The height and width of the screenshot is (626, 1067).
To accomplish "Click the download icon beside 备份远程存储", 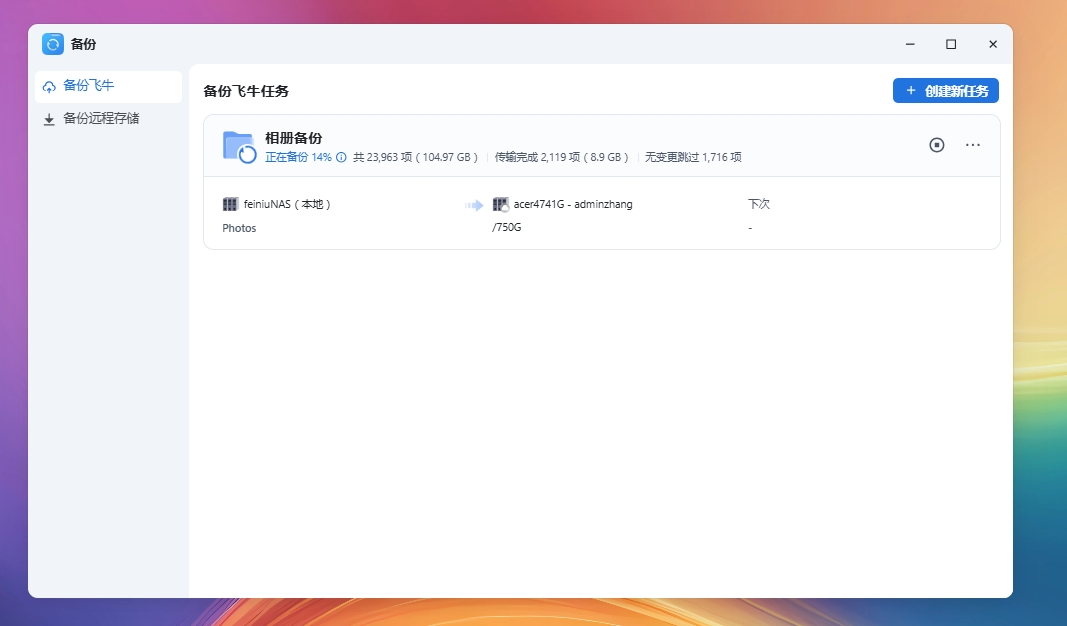I will (x=49, y=120).
